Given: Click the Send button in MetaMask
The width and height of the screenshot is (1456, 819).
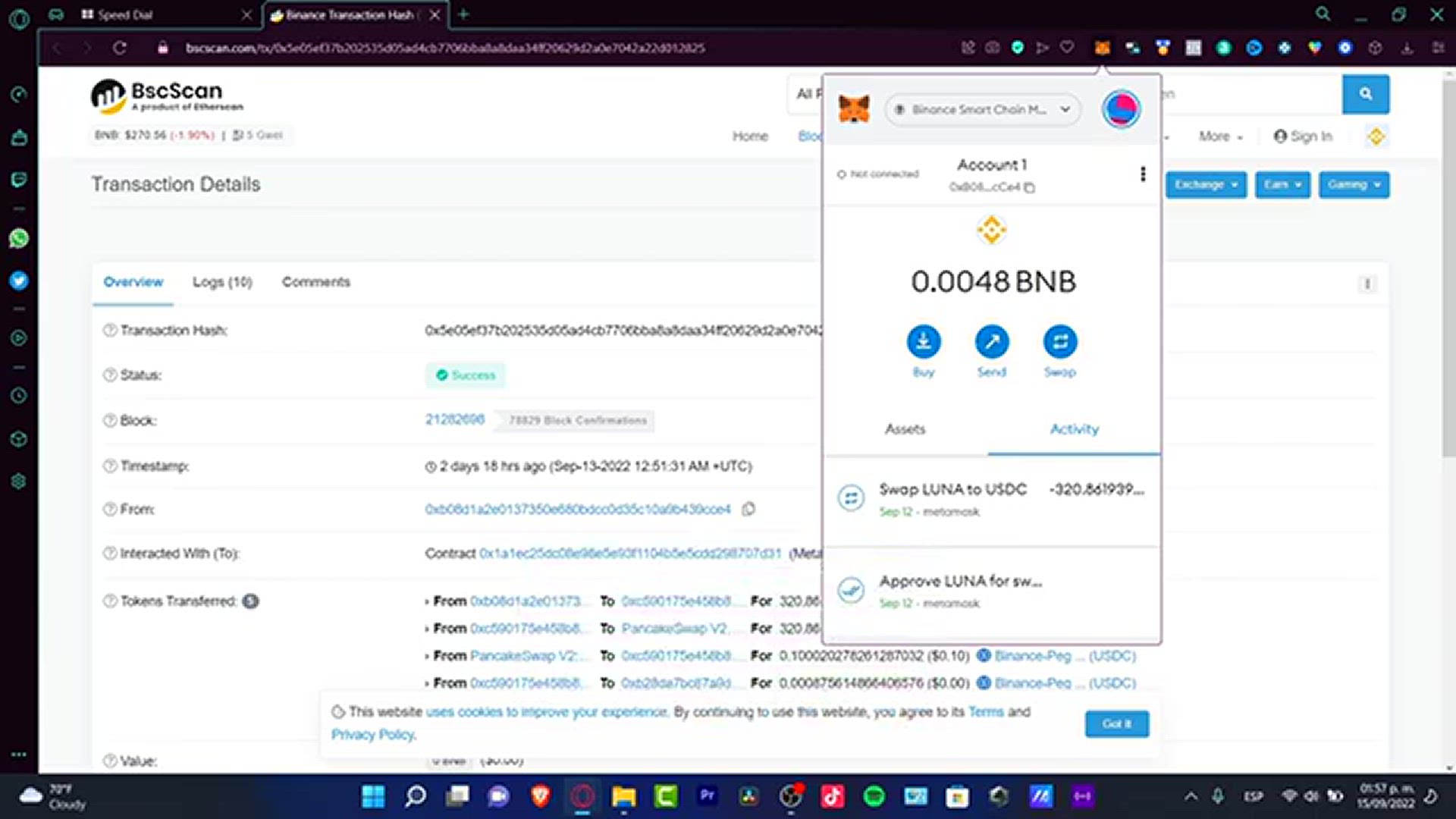Looking at the screenshot, I should [x=992, y=341].
